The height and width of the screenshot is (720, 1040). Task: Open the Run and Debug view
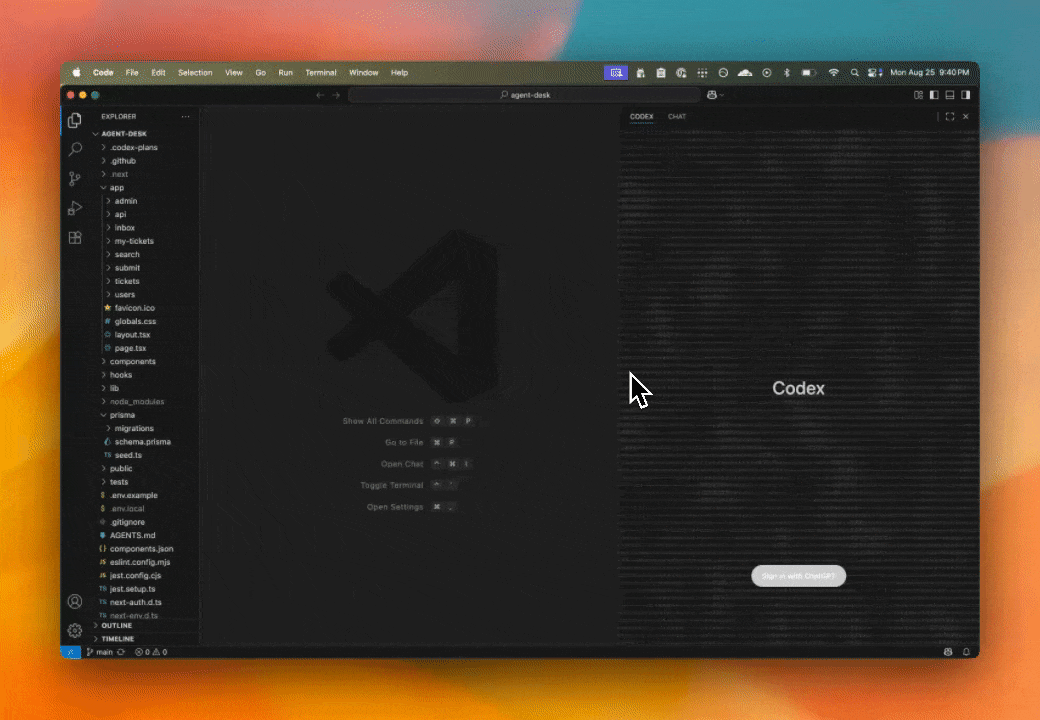(x=75, y=208)
